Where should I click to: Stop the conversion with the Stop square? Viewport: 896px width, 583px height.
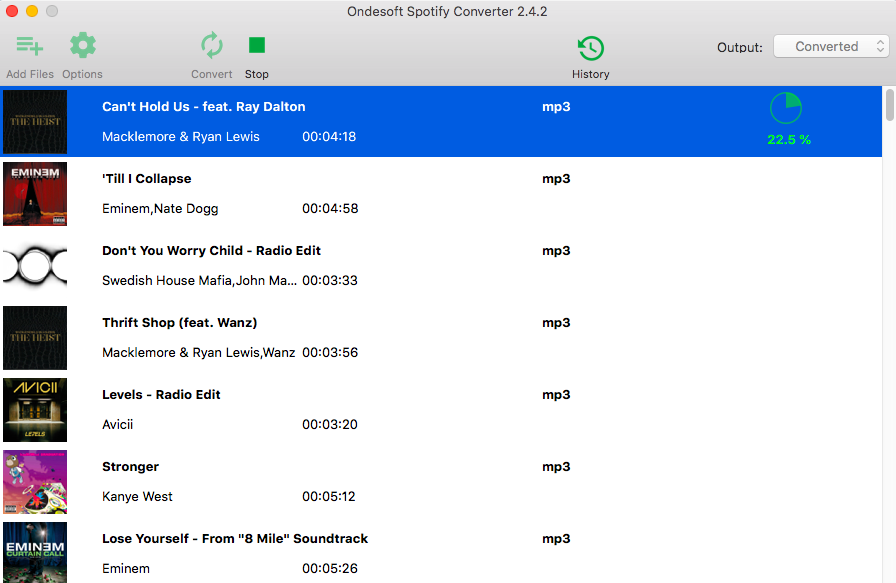coord(257,45)
